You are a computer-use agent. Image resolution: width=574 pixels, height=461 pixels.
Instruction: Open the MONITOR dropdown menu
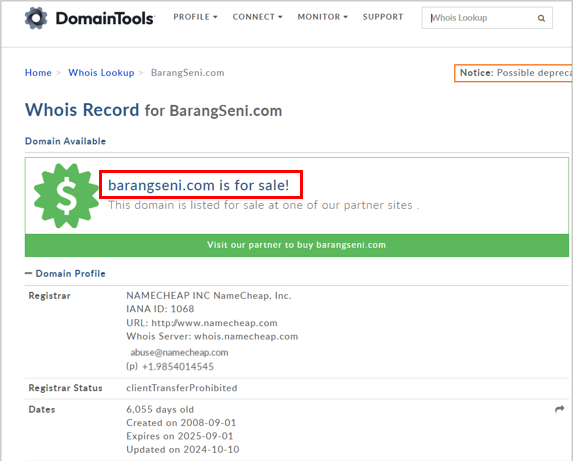pyautogui.click(x=323, y=17)
